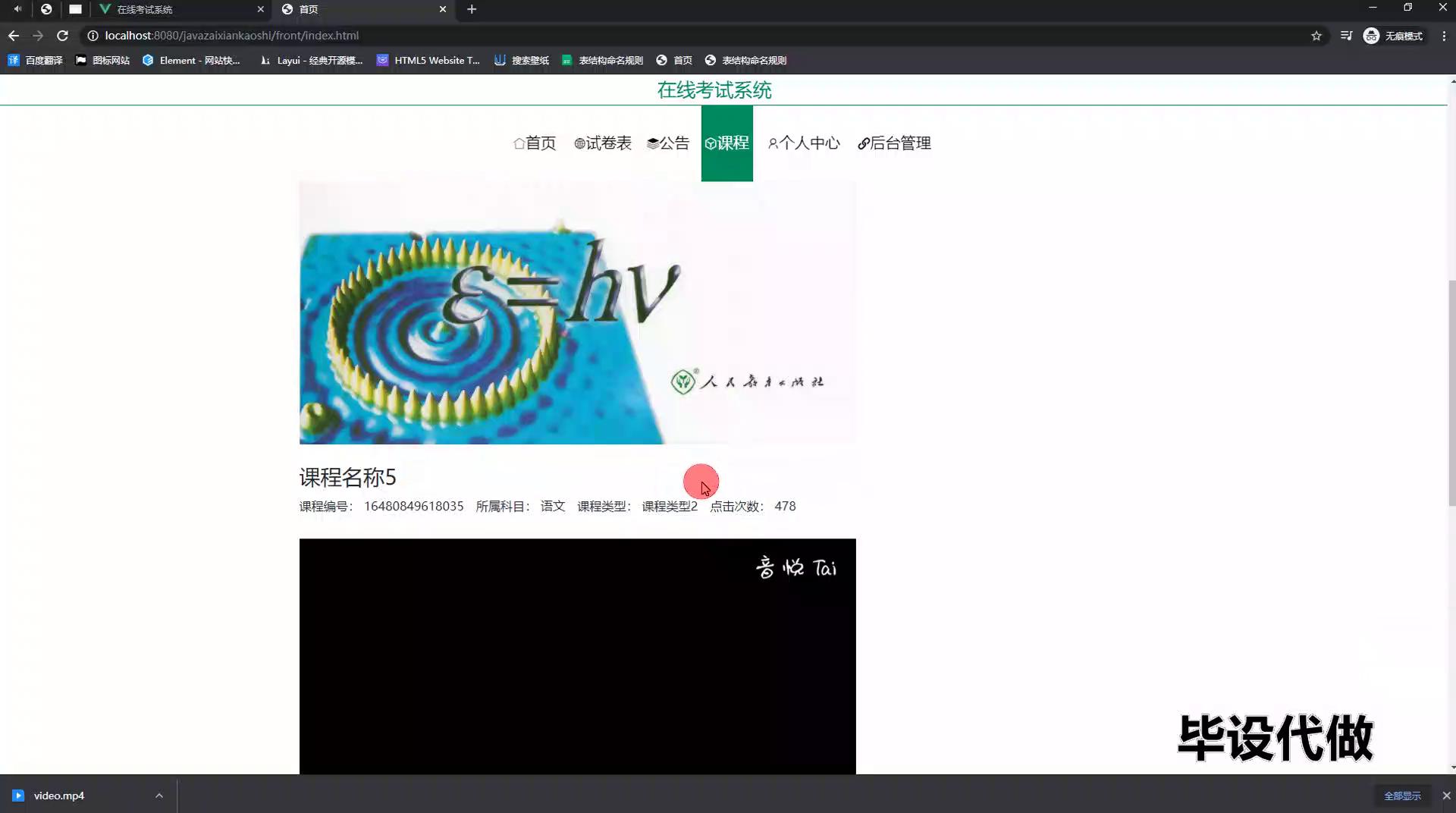Expand the video.mp4 download options chevron
The height and width of the screenshot is (813, 1456).
click(159, 796)
